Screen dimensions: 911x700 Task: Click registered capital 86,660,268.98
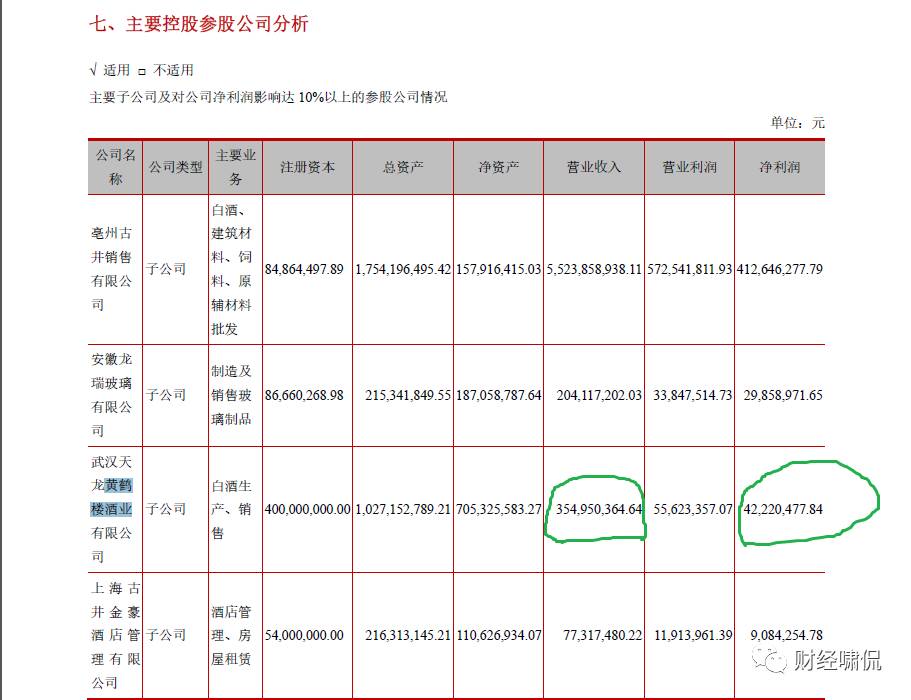tap(304, 396)
